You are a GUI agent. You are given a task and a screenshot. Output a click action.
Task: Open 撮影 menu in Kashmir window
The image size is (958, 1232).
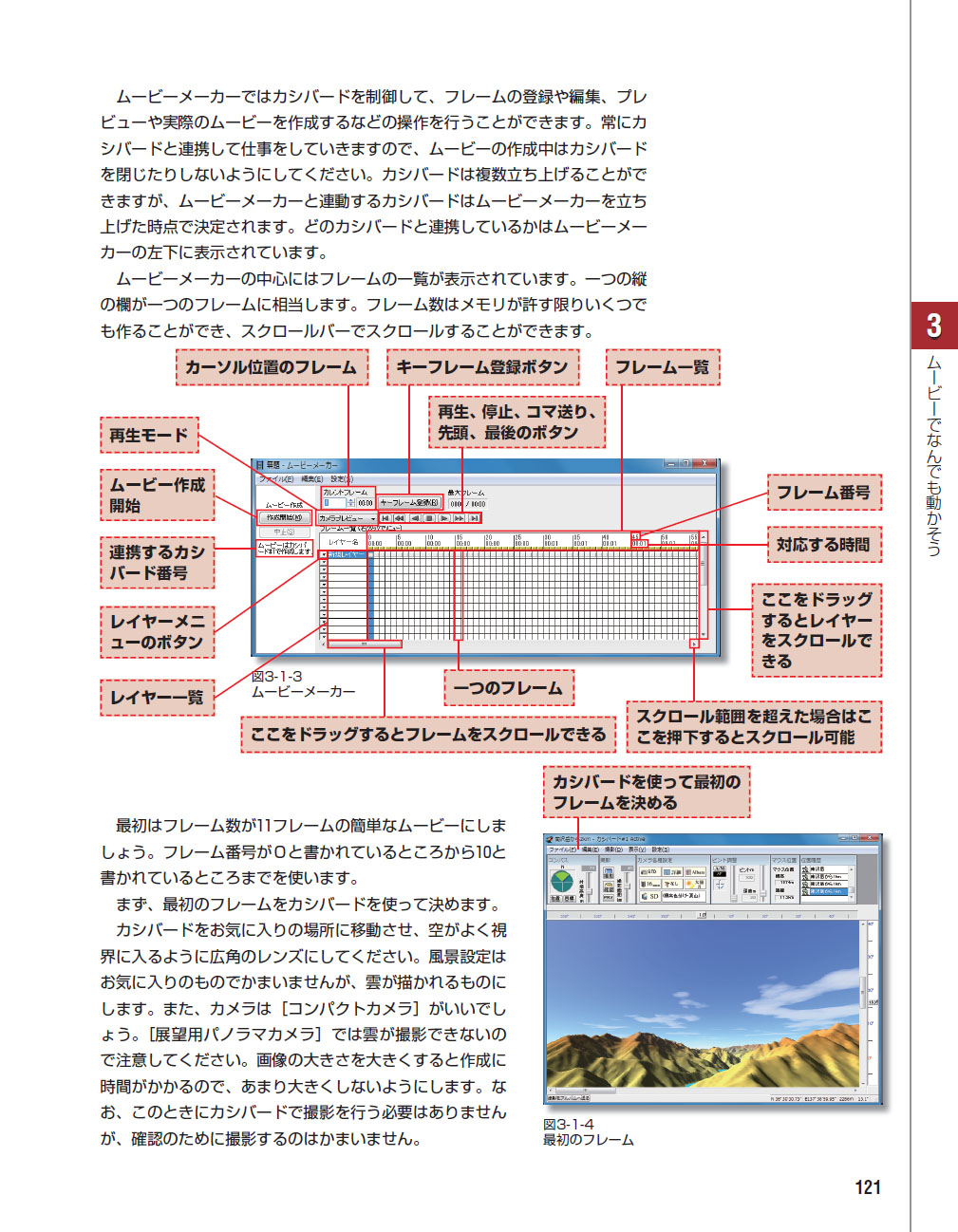point(613,849)
